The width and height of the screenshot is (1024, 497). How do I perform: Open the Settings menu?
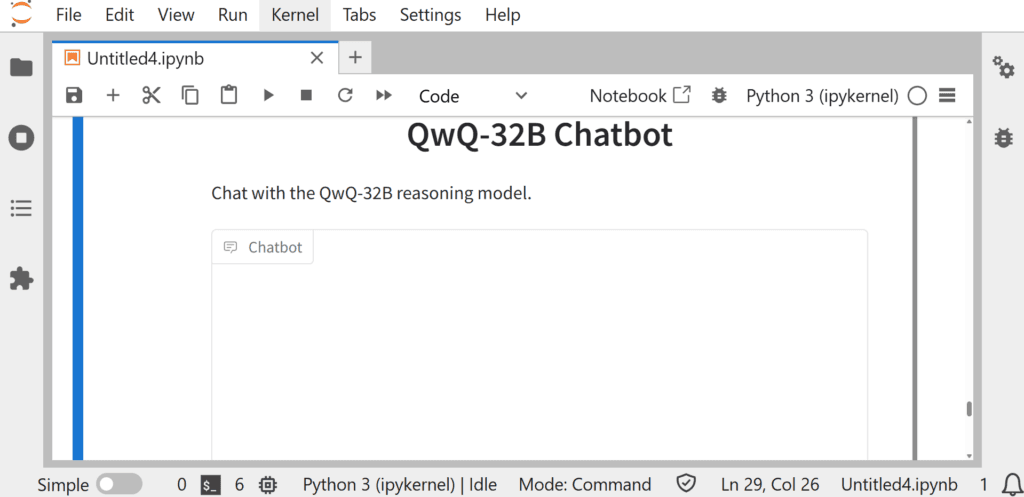click(430, 15)
